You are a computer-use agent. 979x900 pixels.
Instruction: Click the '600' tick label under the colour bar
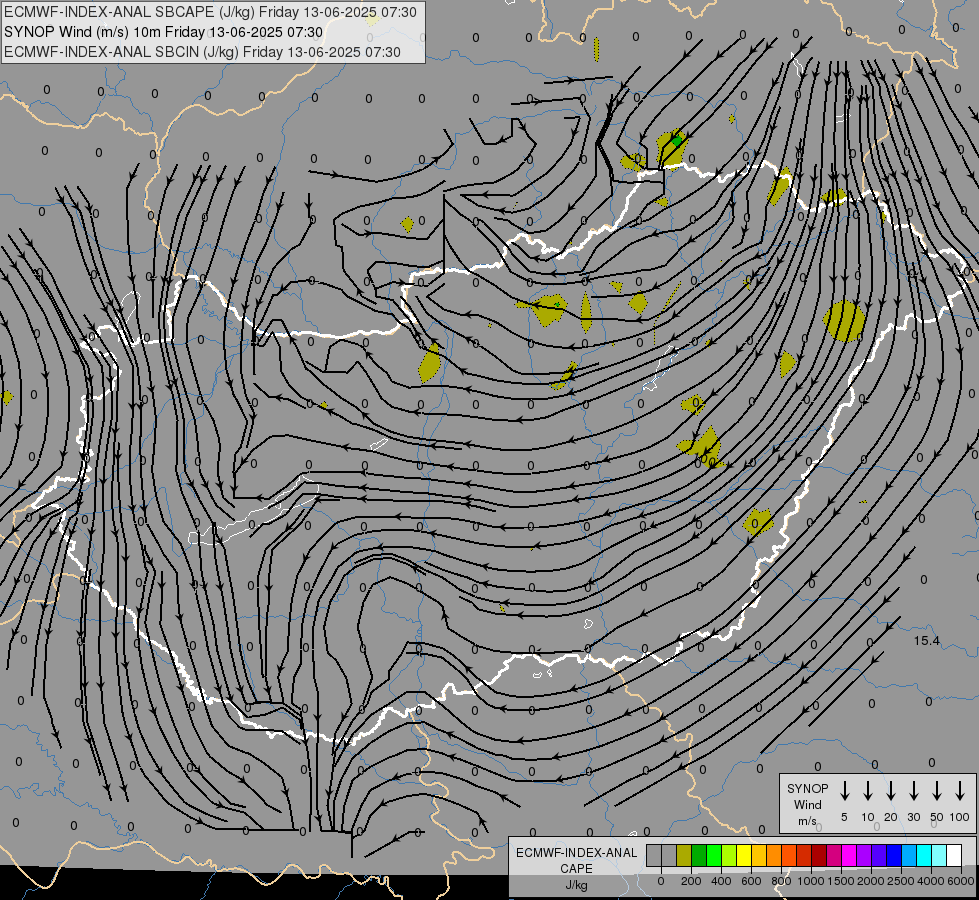tap(751, 881)
